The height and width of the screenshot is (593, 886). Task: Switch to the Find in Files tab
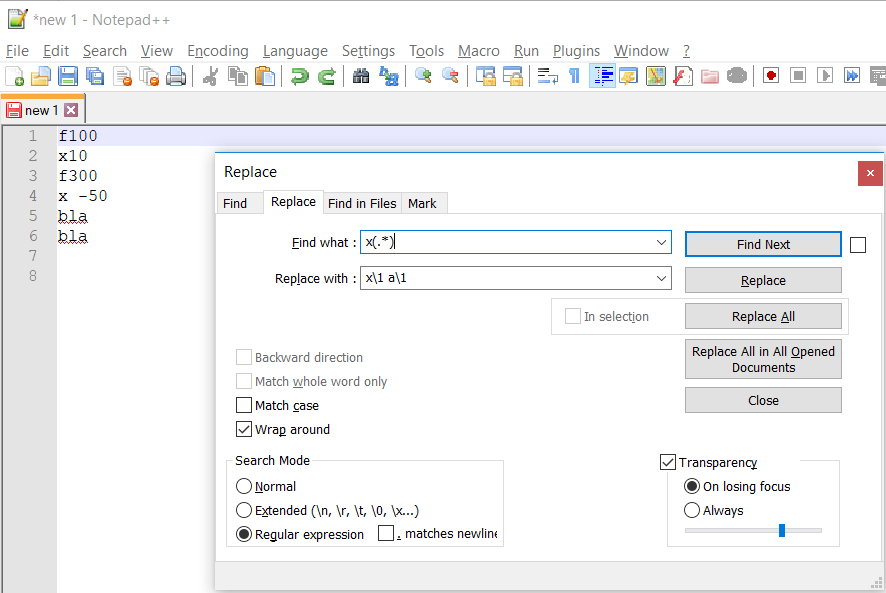(362, 203)
